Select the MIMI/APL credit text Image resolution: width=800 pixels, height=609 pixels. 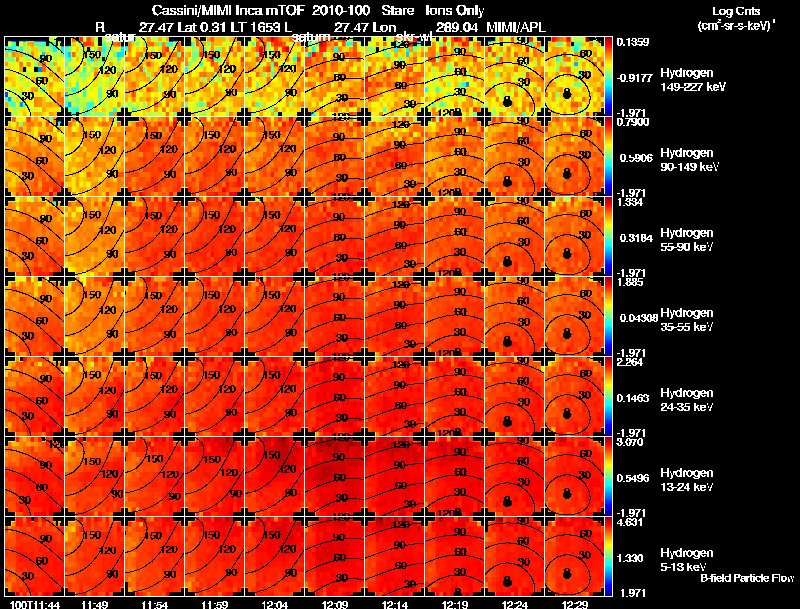point(516,27)
